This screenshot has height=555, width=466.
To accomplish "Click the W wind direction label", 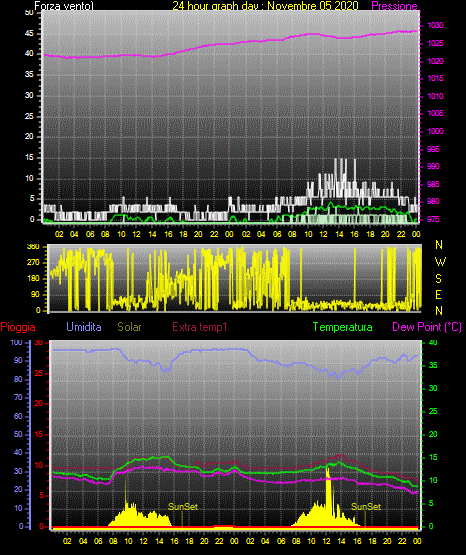I will click(x=440, y=262).
